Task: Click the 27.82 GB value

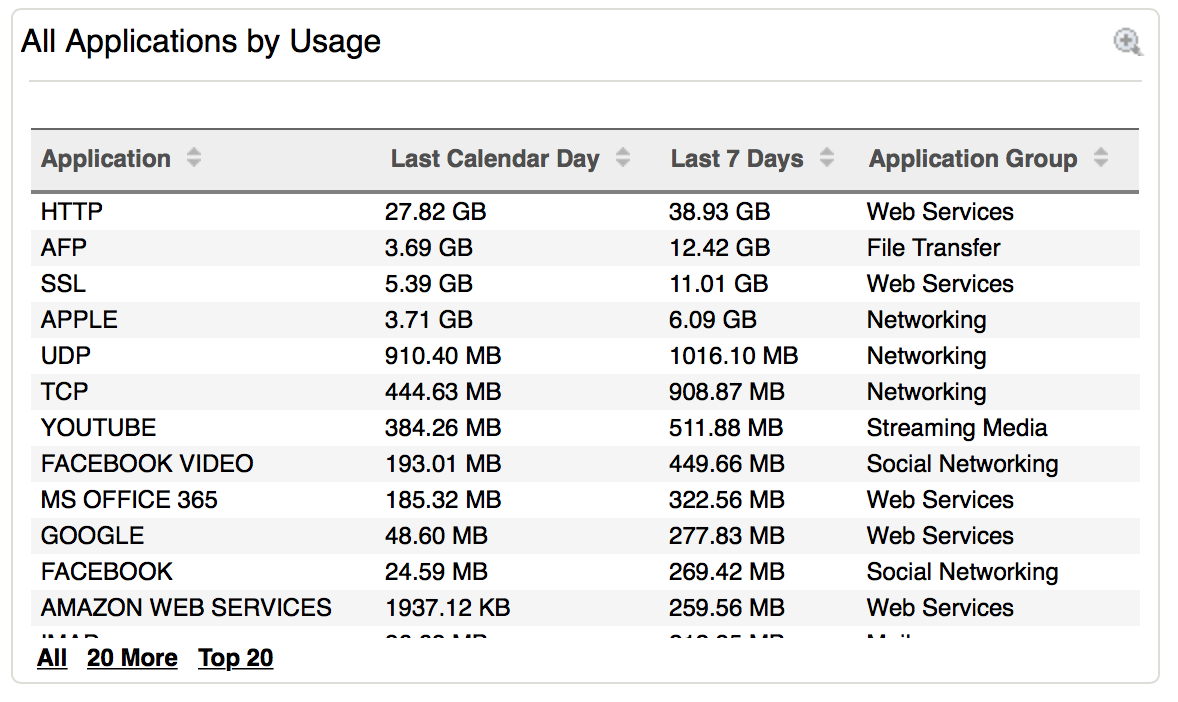Action: click(x=436, y=212)
